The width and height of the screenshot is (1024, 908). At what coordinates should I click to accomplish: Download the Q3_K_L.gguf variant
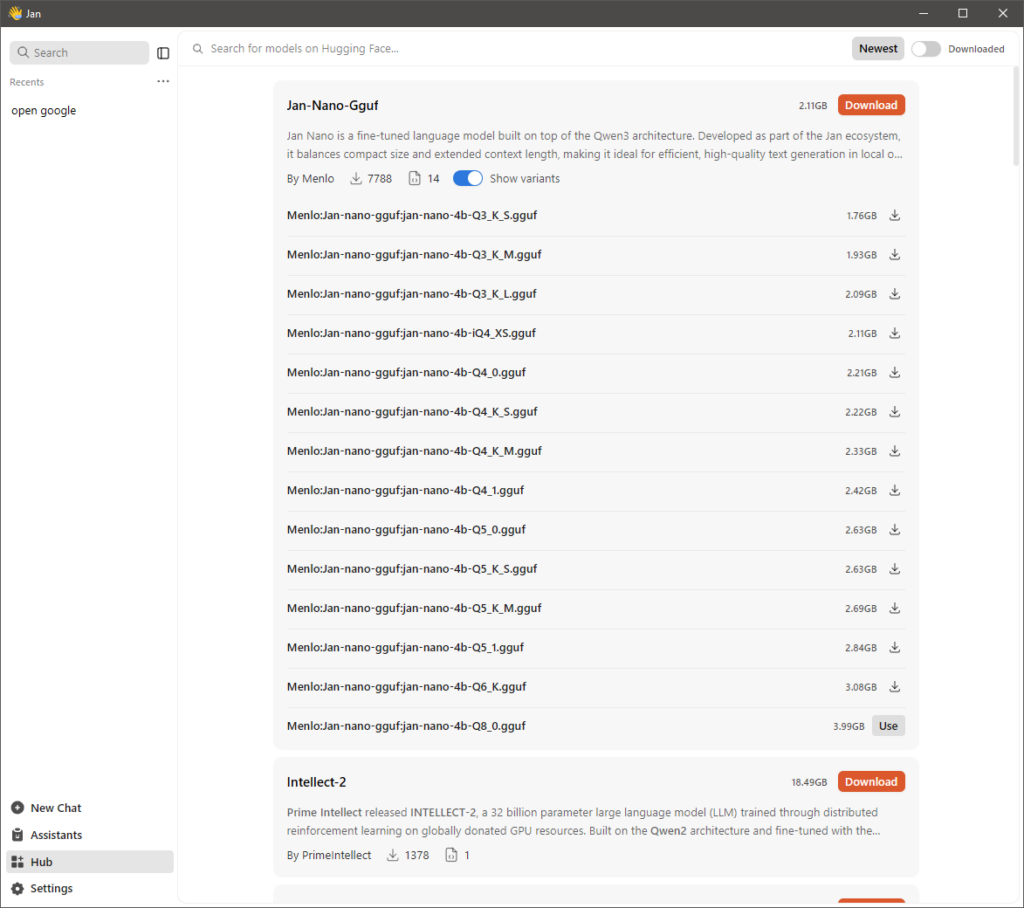[895, 294]
